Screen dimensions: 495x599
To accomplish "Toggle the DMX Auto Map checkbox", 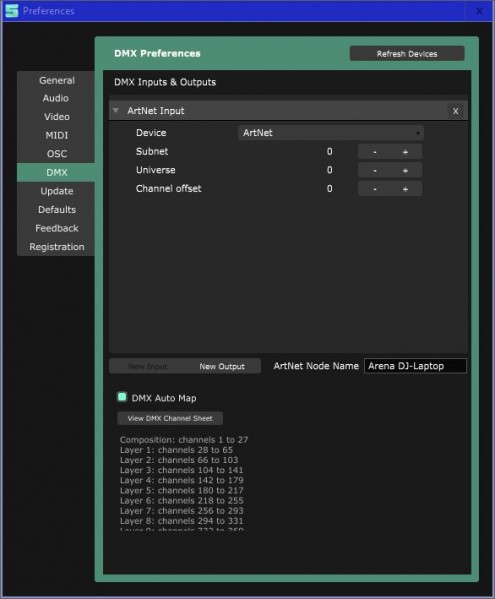I will [122, 397].
